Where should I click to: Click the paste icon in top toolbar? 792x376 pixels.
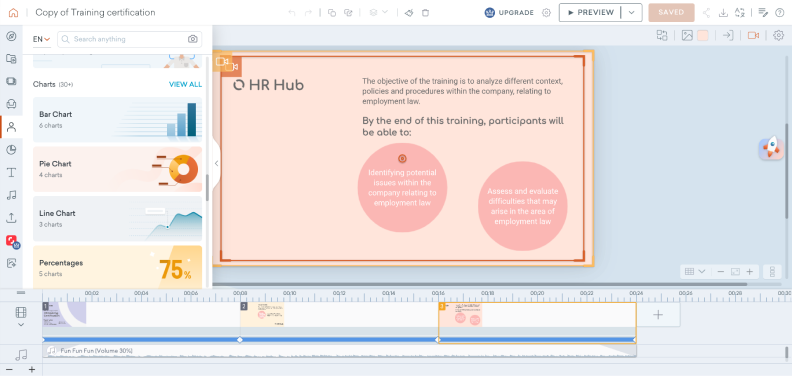tap(348, 13)
